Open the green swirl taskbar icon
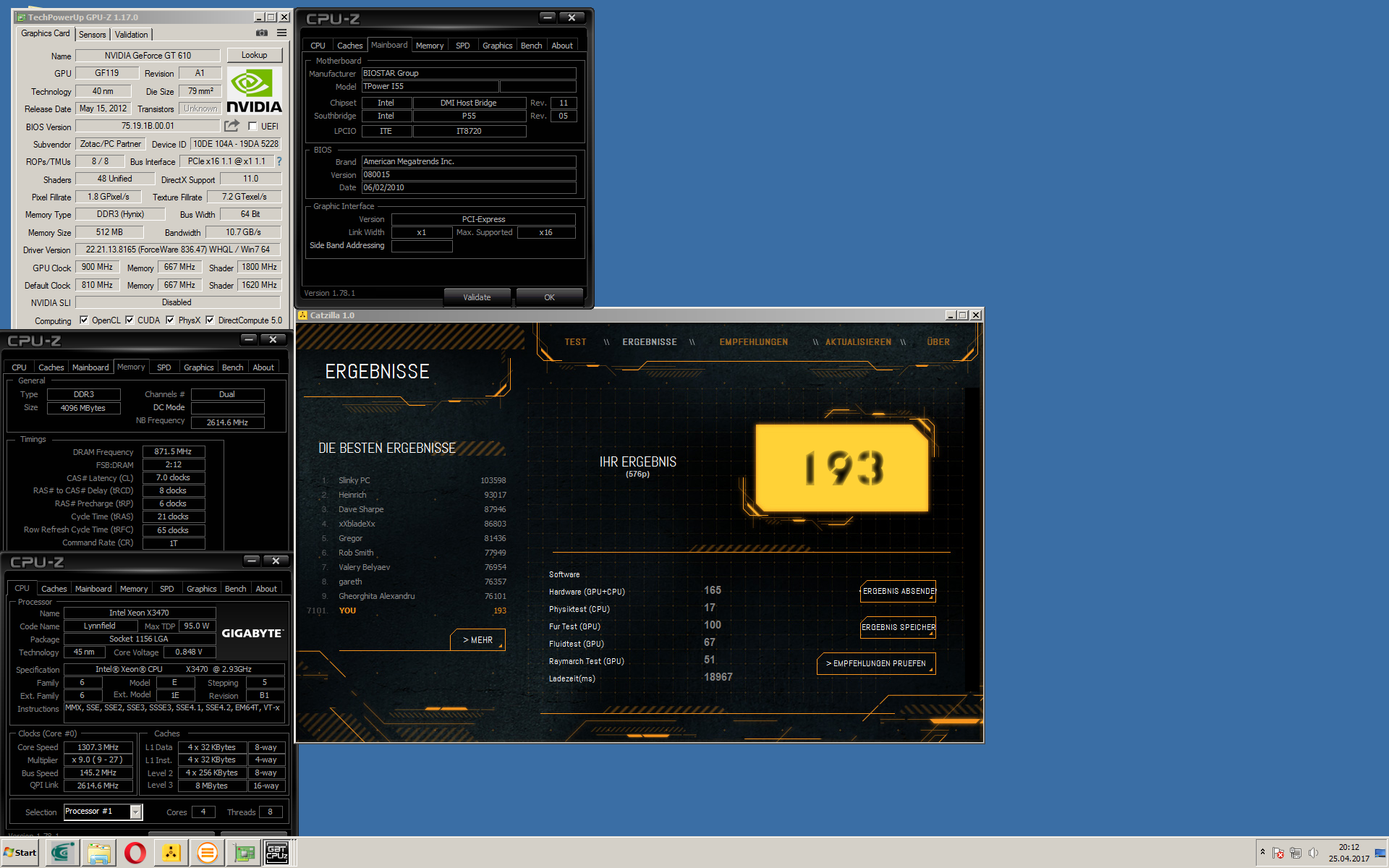Viewport: 1389px width, 868px height. pos(62,853)
